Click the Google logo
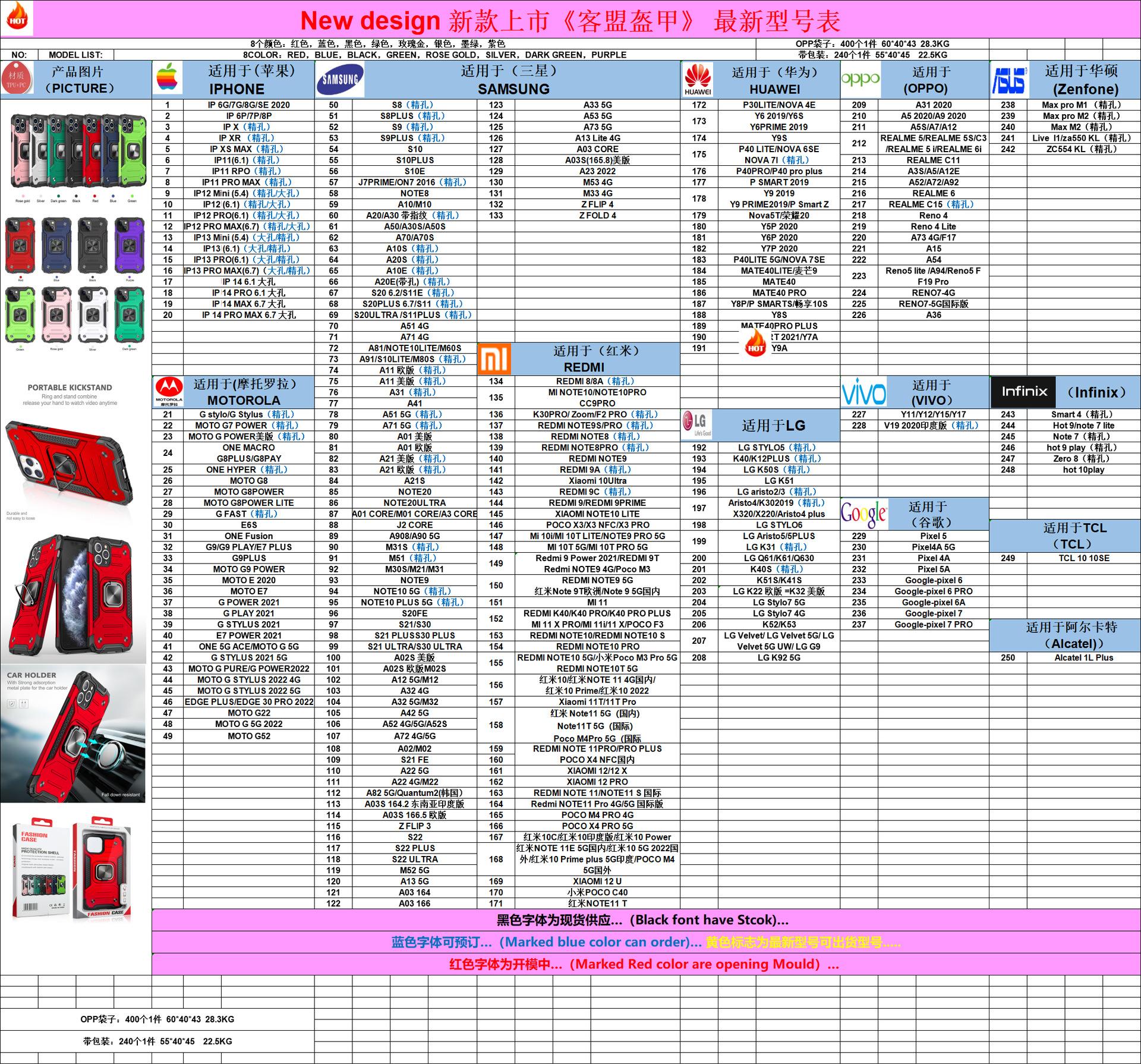 pos(863,514)
